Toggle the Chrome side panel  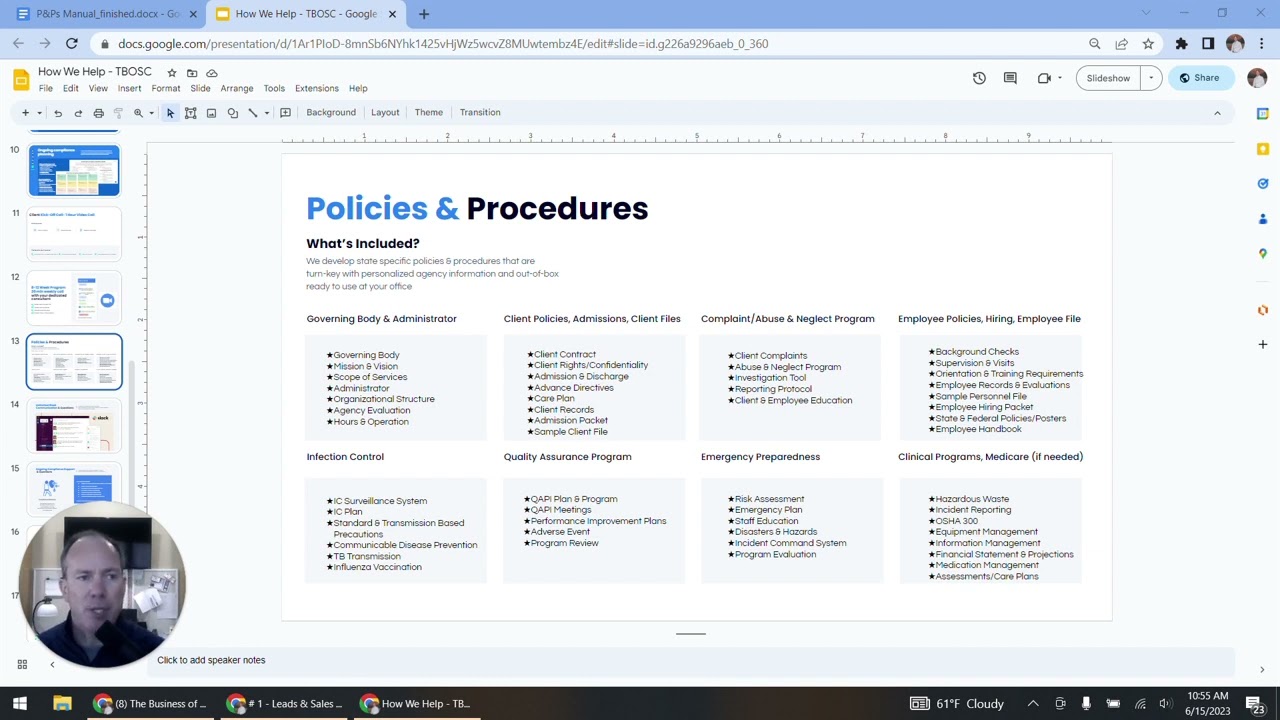point(1208,44)
